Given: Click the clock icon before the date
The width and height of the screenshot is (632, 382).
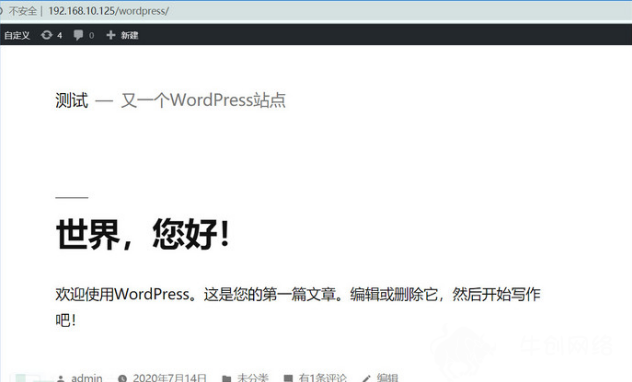Looking at the screenshot, I should (123, 378).
